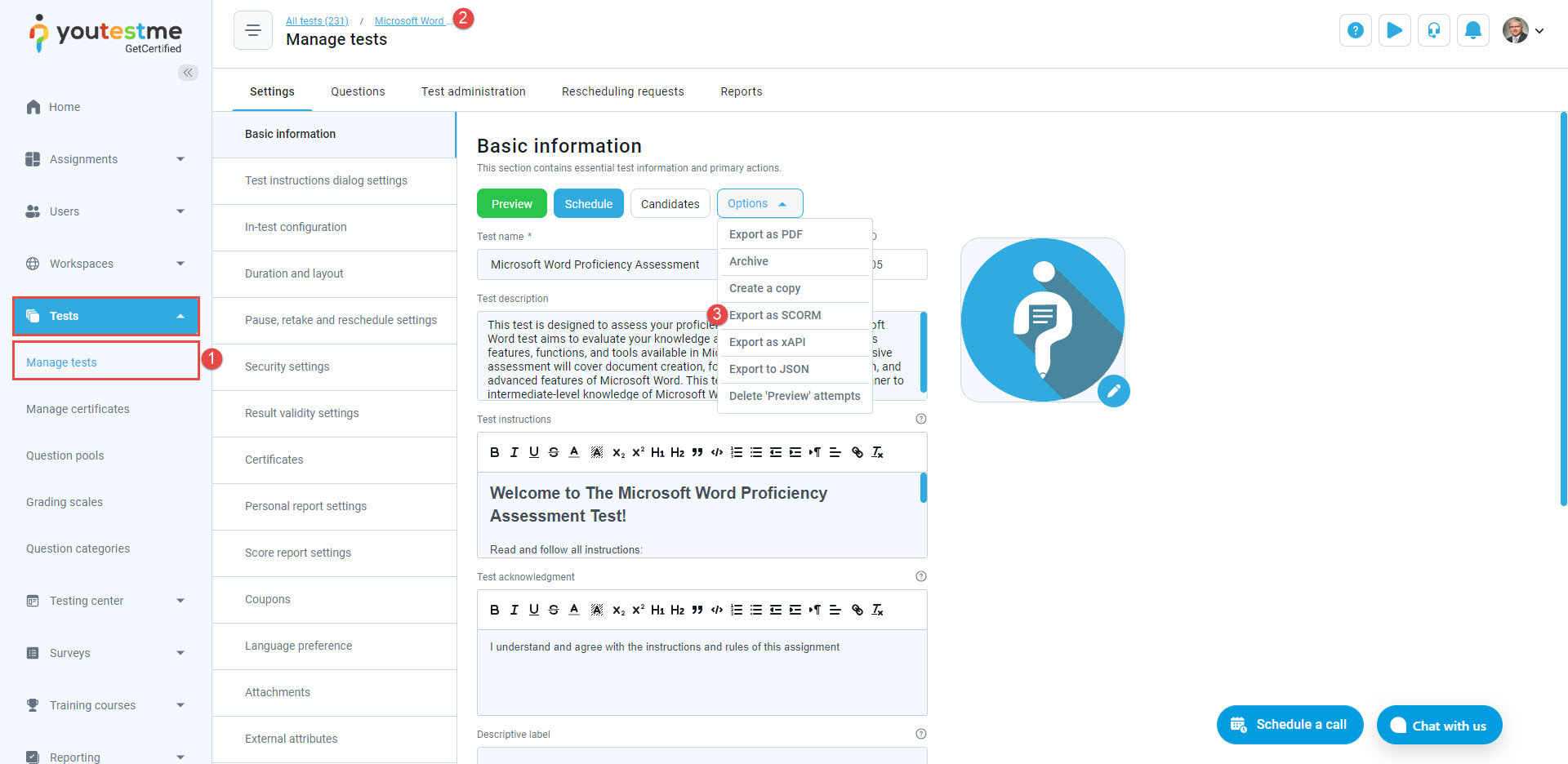Open the Reports tab
Screen dimensions: 1568x764
[742, 91]
